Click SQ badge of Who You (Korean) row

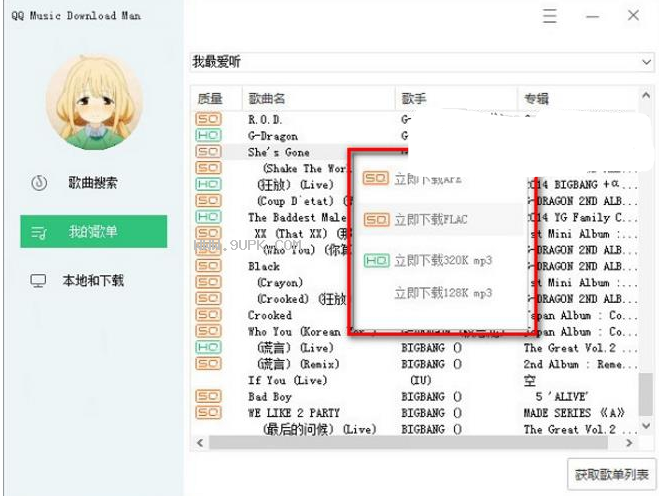(208, 331)
